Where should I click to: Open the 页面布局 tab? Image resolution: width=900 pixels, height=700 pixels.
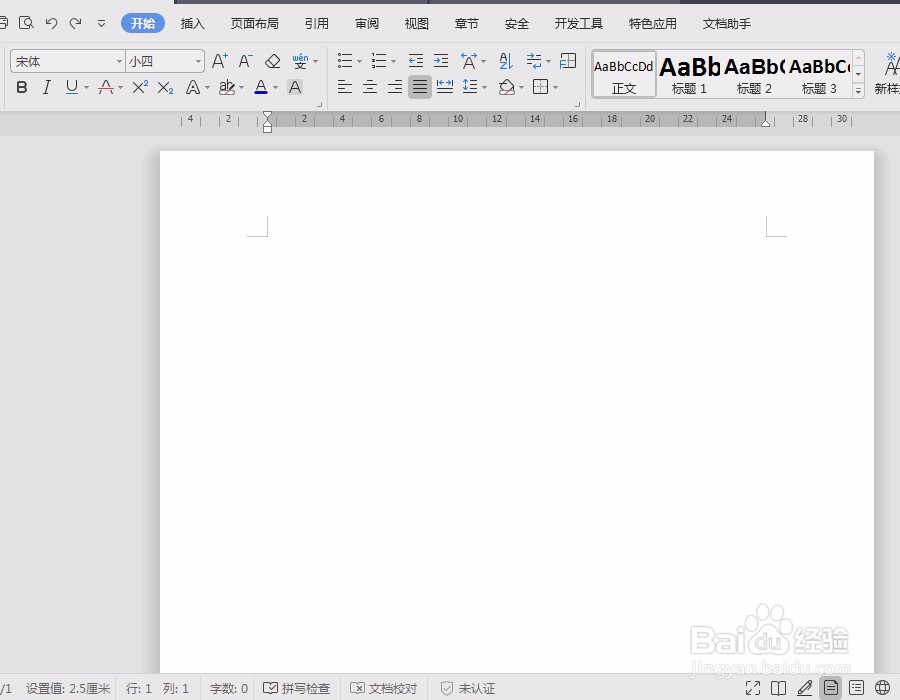pyautogui.click(x=254, y=24)
